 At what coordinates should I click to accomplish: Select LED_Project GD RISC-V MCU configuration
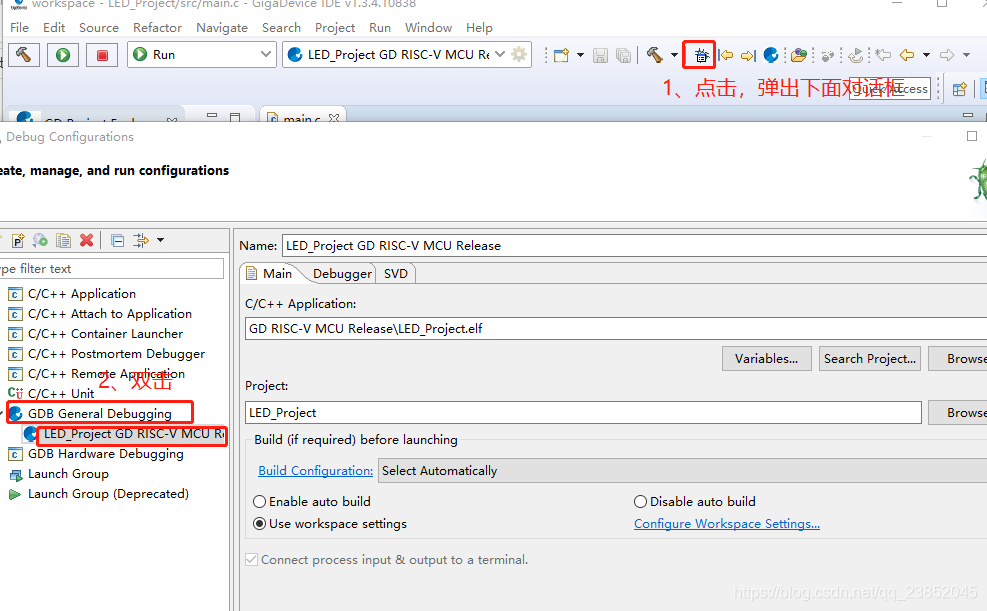[133, 434]
